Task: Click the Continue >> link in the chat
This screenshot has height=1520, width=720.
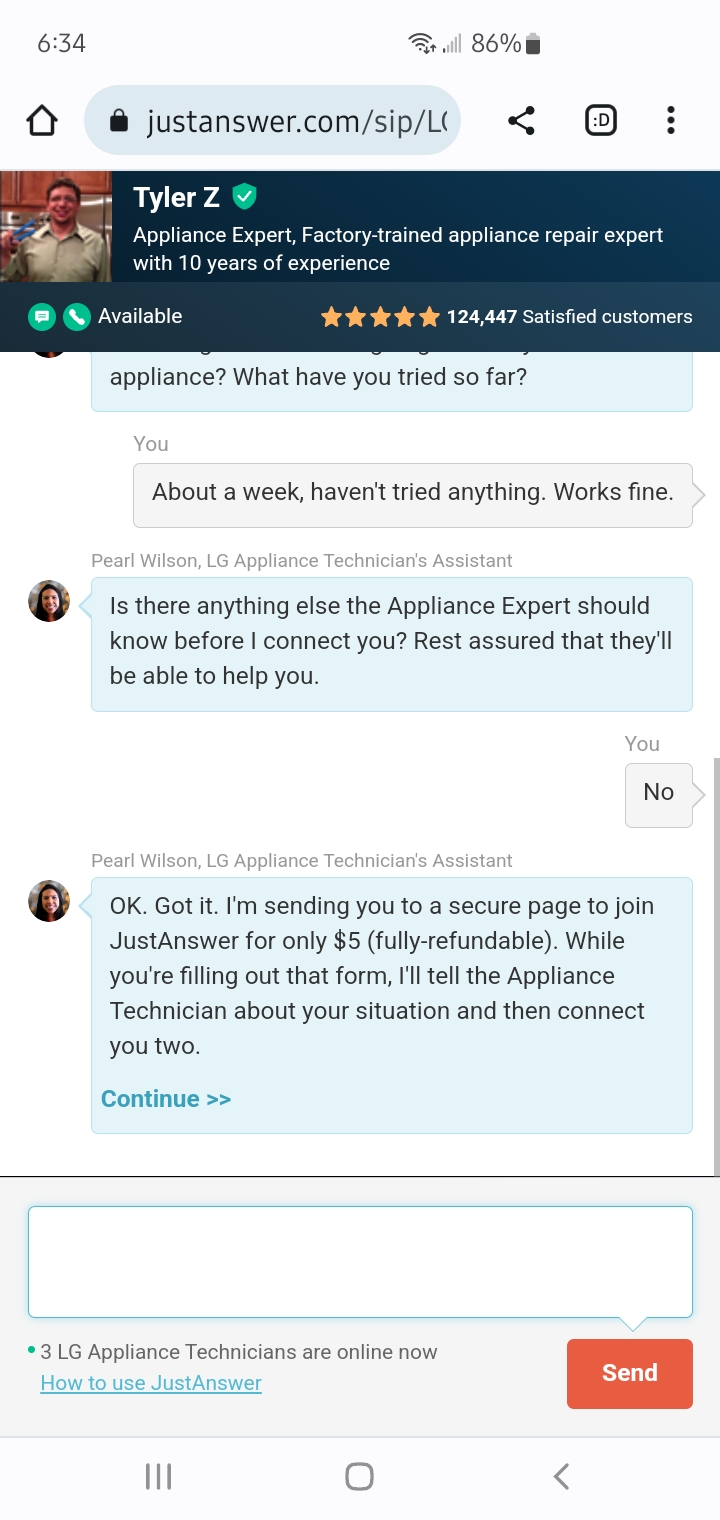Action: point(165,1098)
